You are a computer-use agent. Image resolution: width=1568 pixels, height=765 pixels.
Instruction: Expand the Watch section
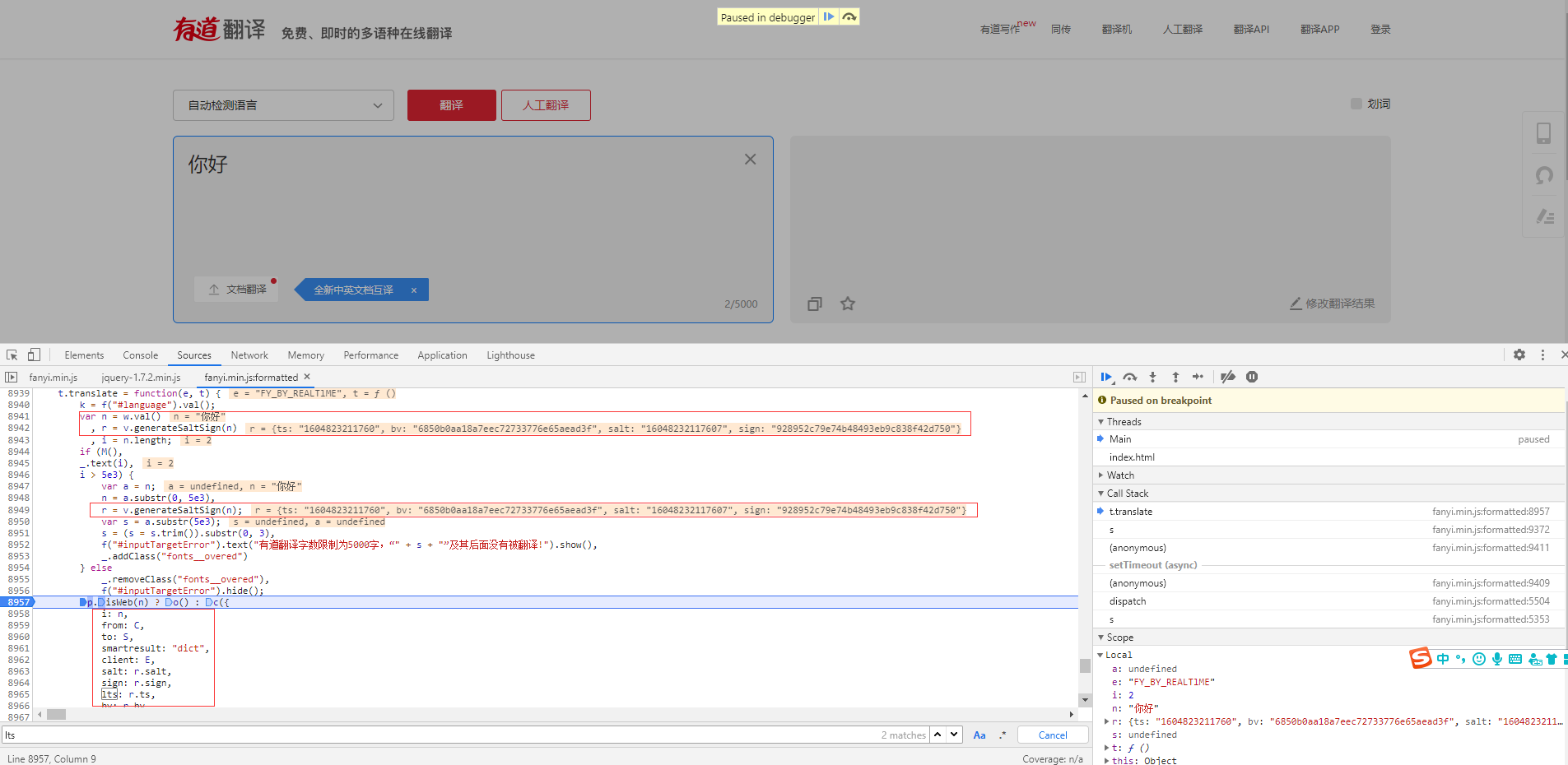(1100, 475)
